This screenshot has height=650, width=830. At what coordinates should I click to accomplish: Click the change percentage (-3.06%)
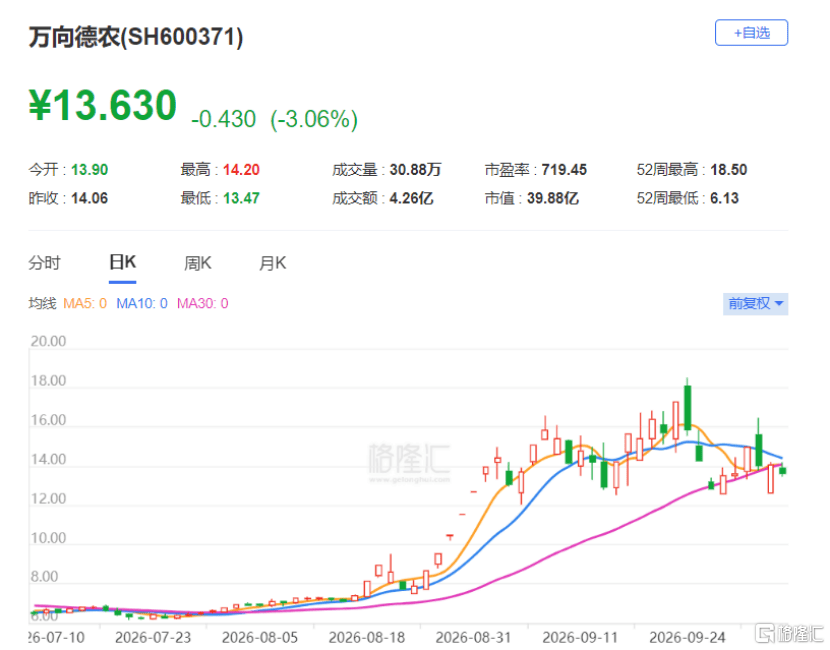(x=314, y=119)
